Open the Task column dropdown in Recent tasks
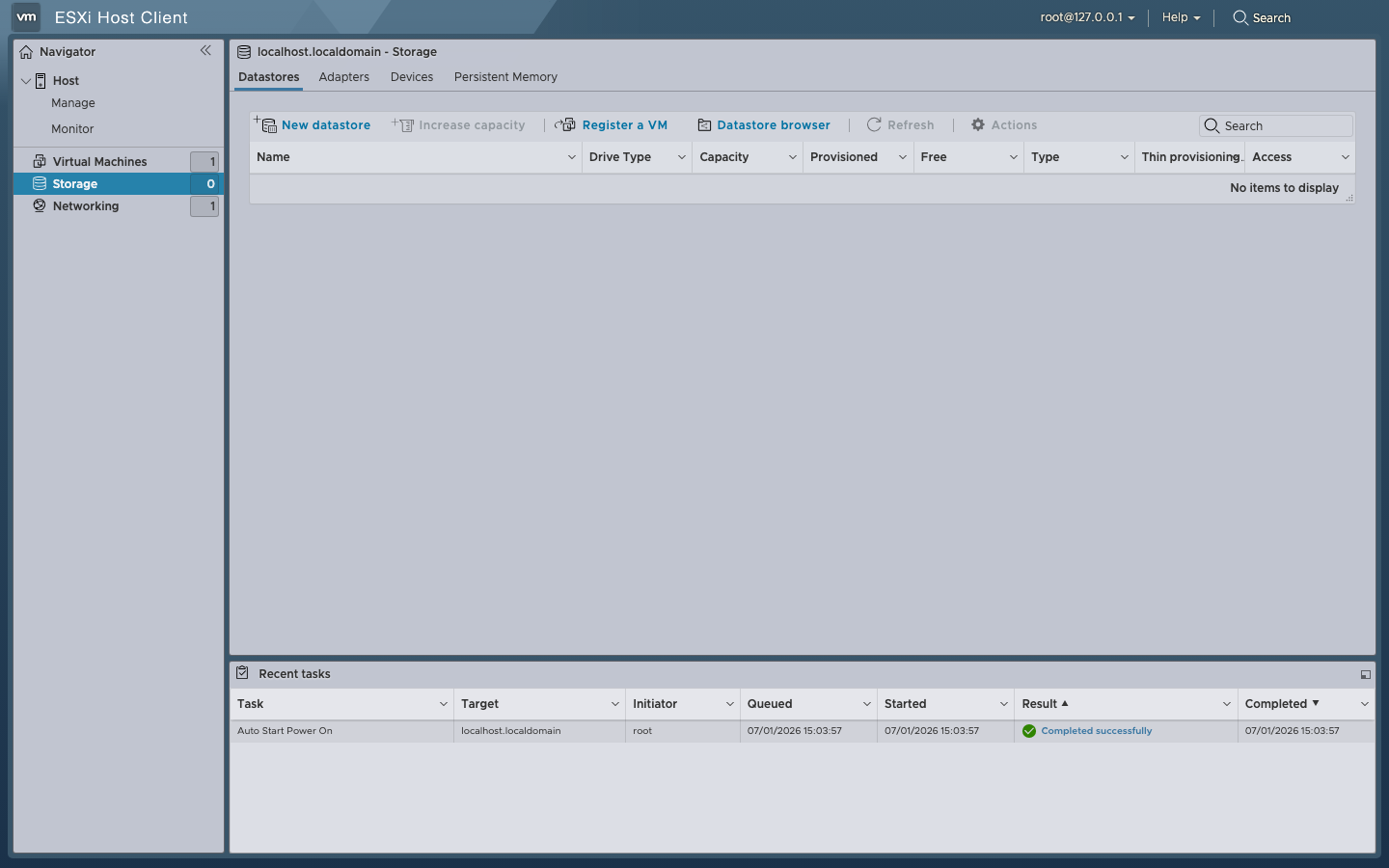 (444, 704)
